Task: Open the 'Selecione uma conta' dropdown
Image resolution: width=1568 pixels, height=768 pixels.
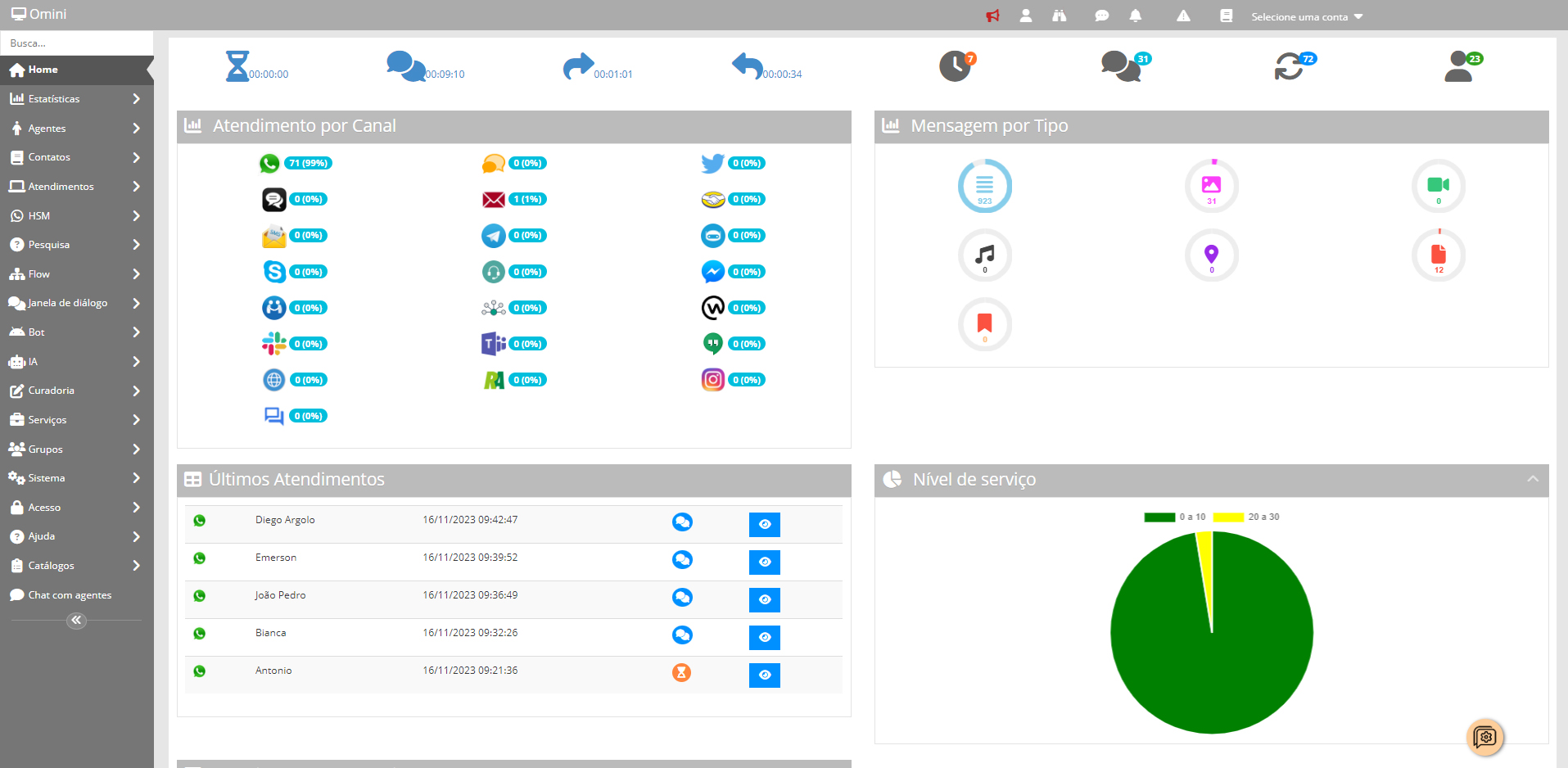Action: click(1306, 16)
